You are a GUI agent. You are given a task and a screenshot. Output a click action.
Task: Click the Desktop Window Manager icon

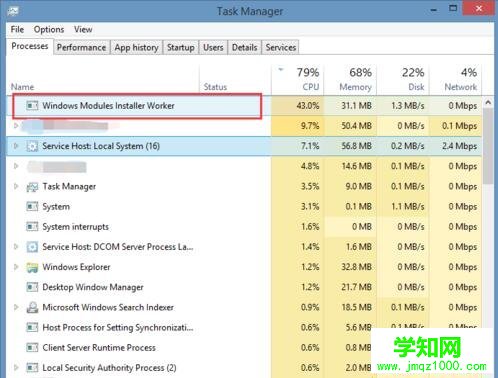[32, 287]
